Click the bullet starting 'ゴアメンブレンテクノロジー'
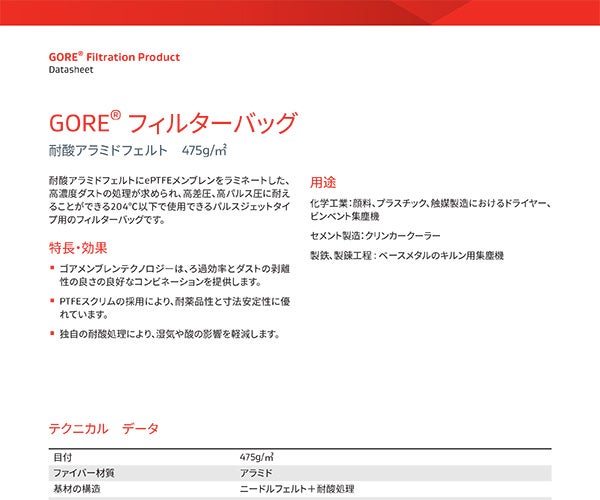Screen dimensions: 600x500 point(174,275)
